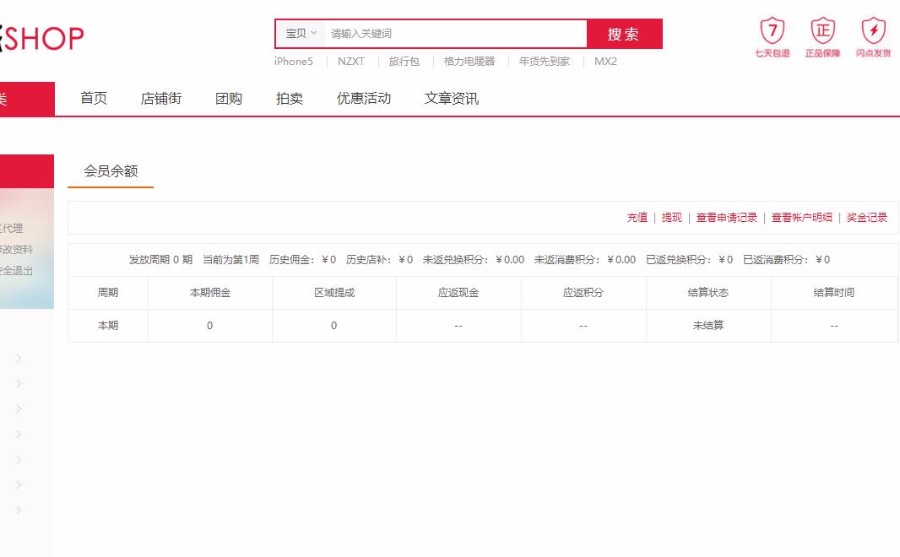Focus the keyword search input field

point(456,34)
